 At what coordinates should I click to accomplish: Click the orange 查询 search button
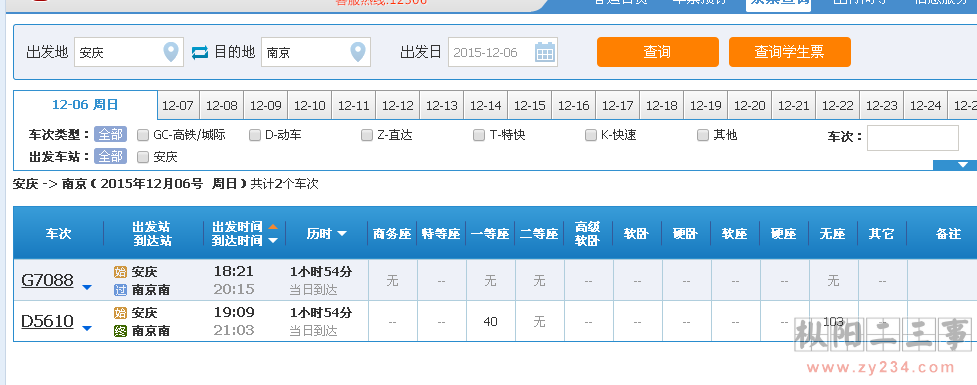(657, 52)
